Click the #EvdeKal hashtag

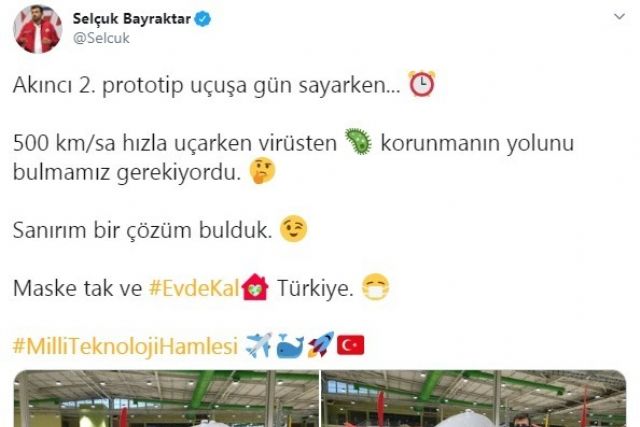pyautogui.click(x=194, y=288)
